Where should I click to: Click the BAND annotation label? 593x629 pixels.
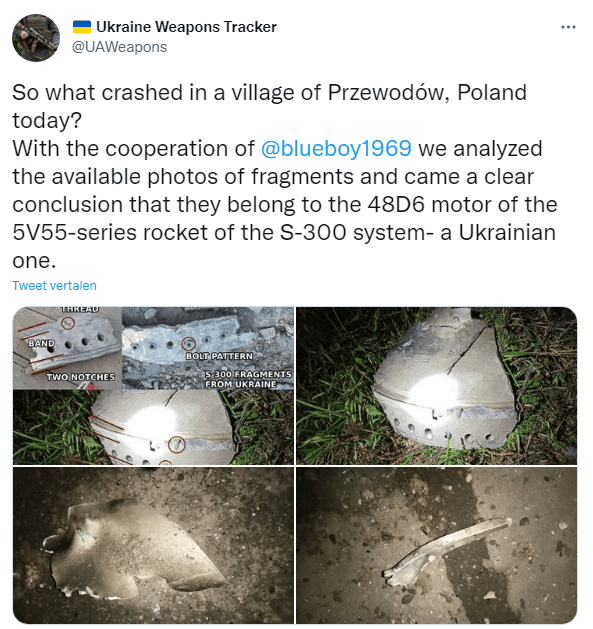point(41,343)
